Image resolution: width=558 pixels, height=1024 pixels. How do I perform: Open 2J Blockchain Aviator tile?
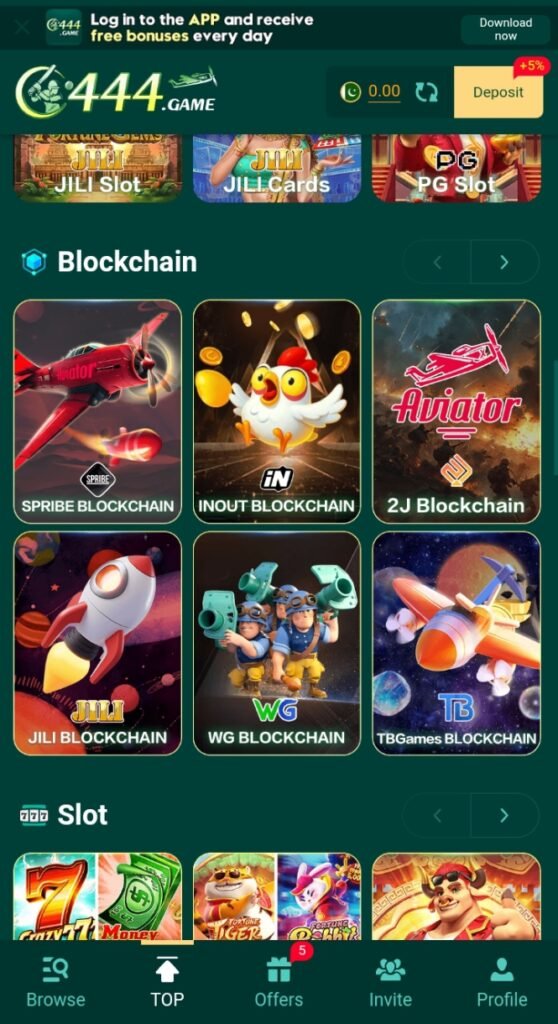pyautogui.click(x=456, y=411)
